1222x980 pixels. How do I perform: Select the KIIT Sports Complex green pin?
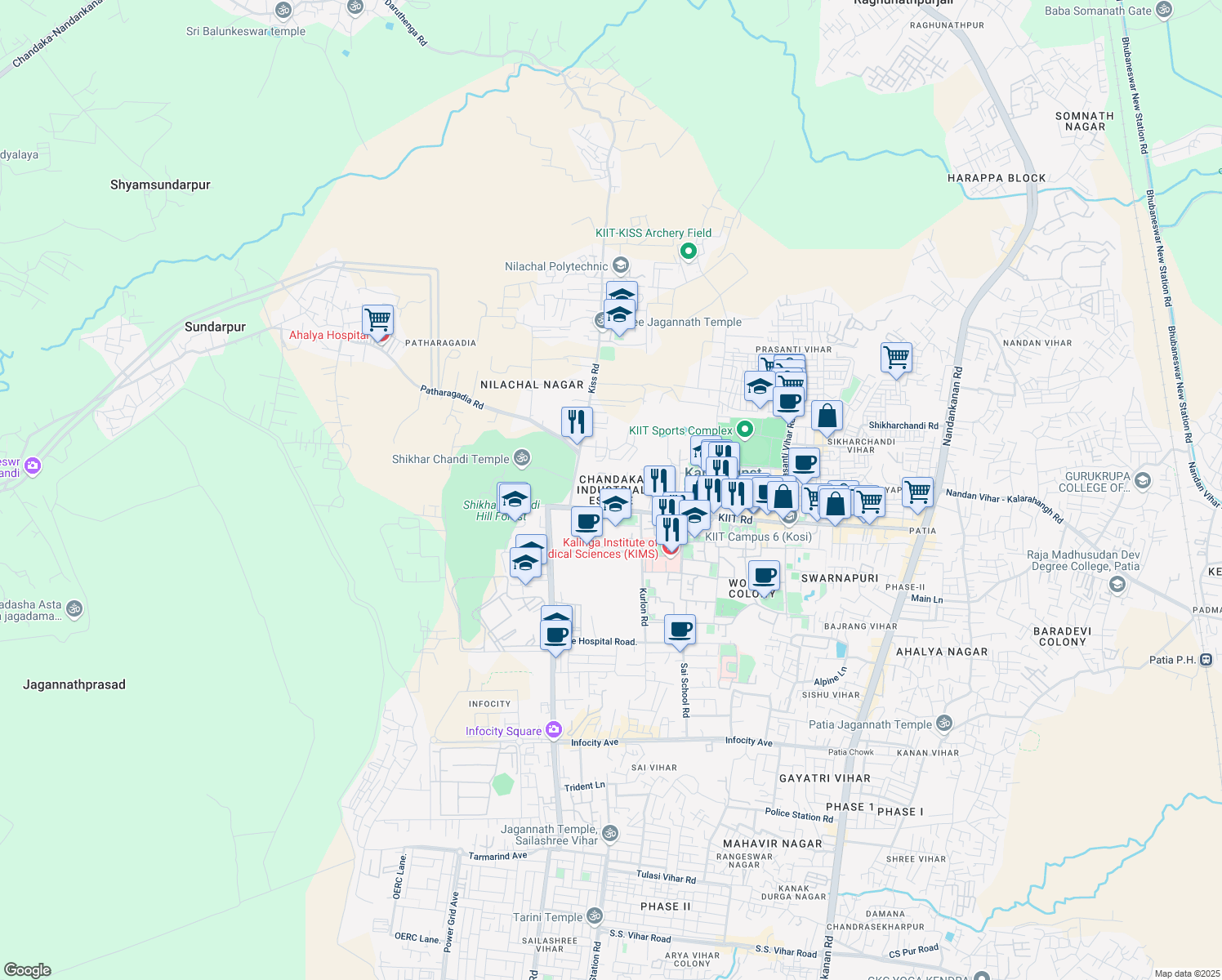(745, 429)
